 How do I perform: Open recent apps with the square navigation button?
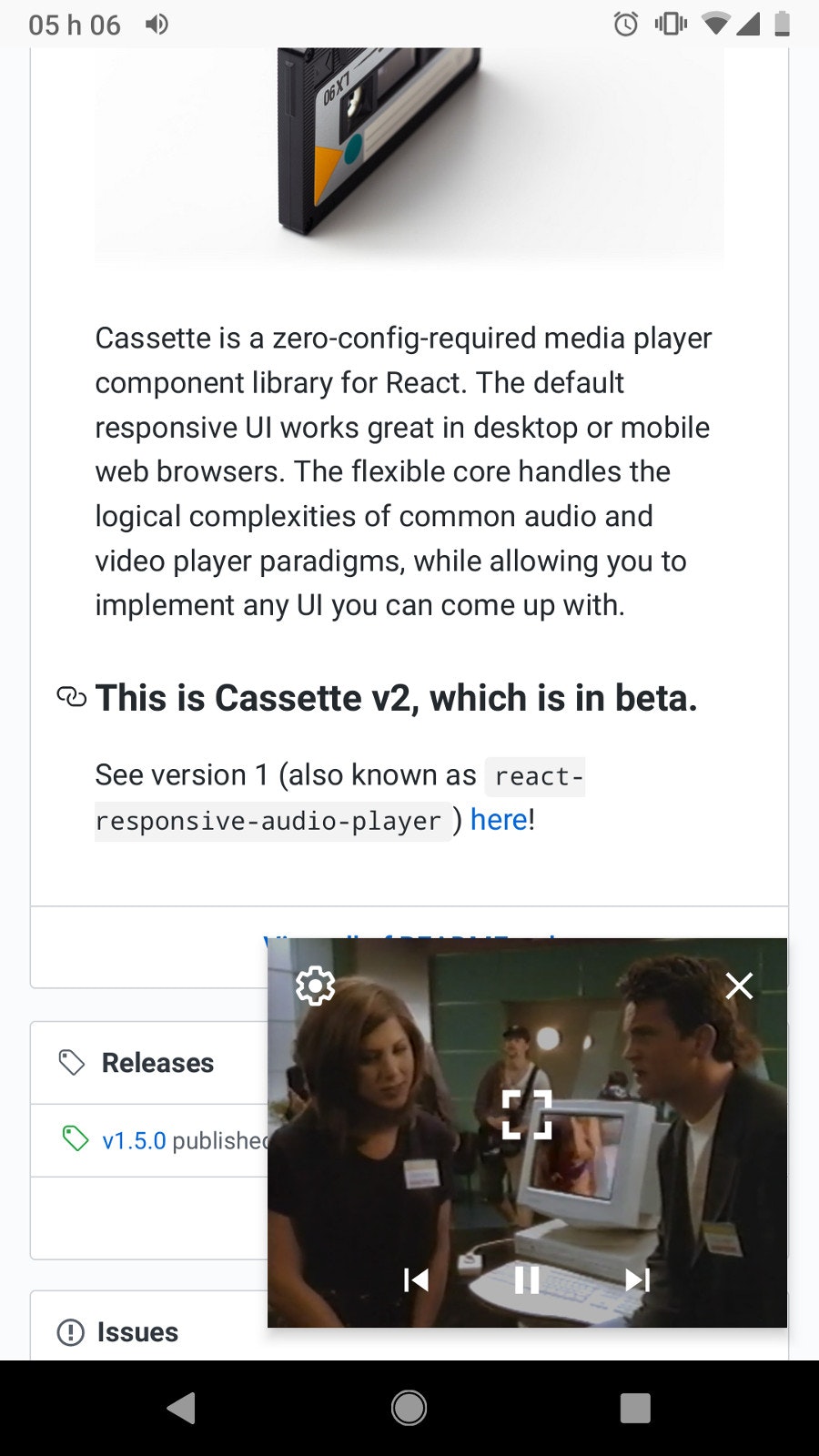tap(634, 1407)
